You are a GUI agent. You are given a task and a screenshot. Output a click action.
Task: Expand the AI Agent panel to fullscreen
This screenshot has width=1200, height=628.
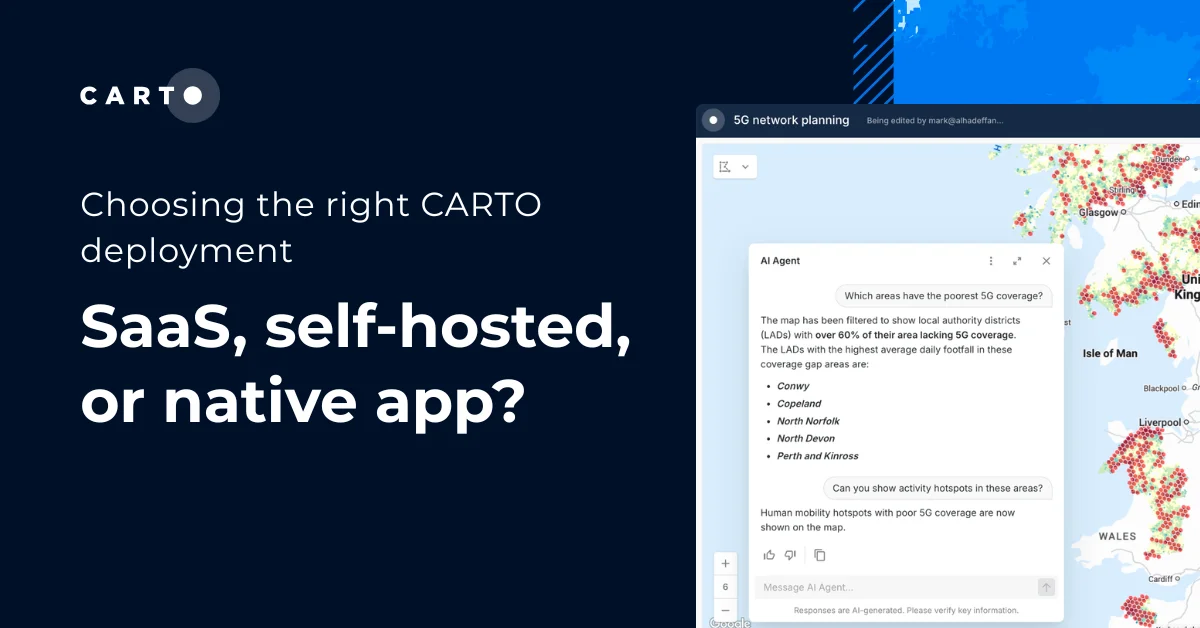1017,261
